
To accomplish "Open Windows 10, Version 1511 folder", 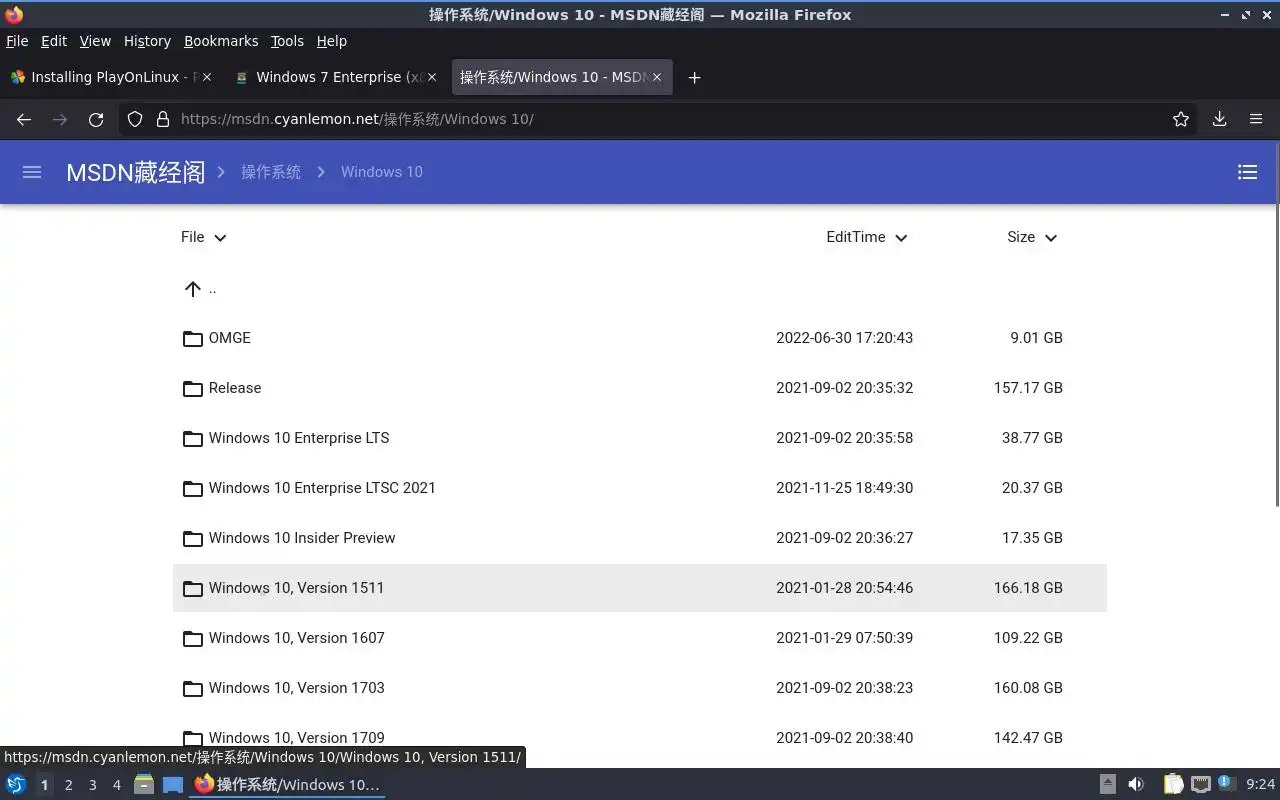I will click(296, 588).
